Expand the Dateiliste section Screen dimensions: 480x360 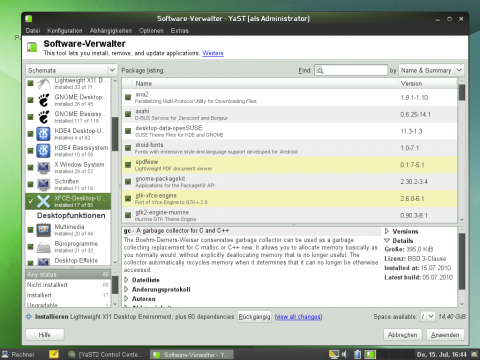click(126, 280)
